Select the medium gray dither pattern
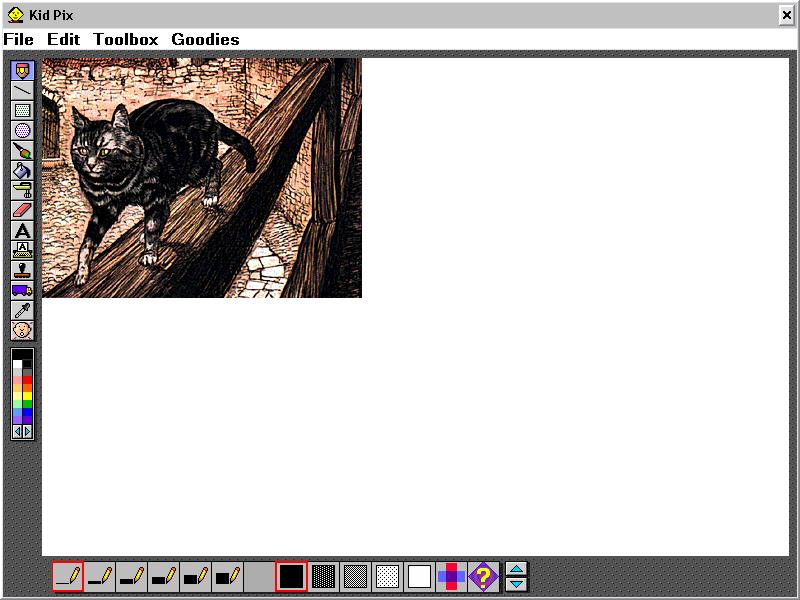 tap(355, 577)
